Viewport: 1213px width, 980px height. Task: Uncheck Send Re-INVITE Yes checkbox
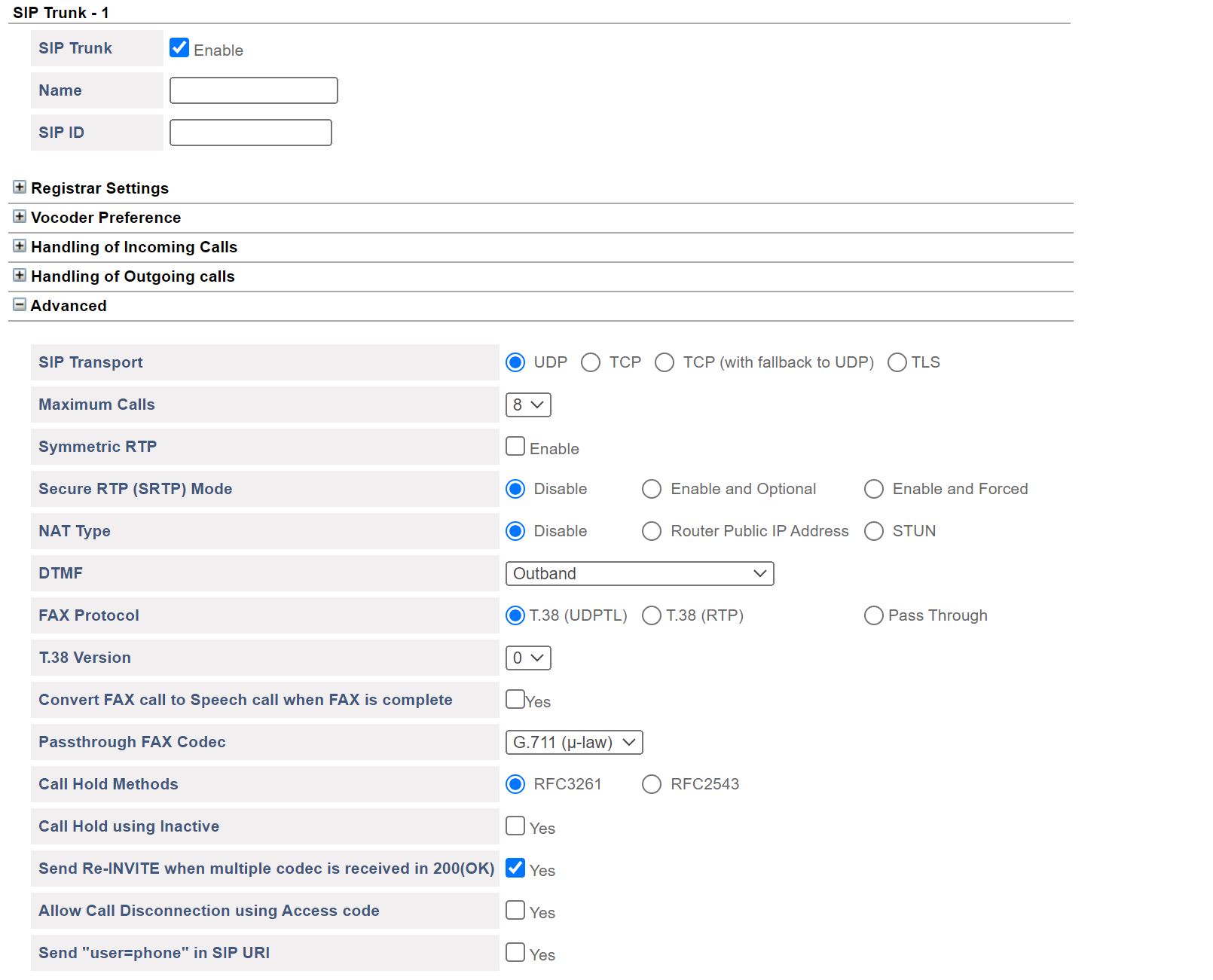pos(515,869)
